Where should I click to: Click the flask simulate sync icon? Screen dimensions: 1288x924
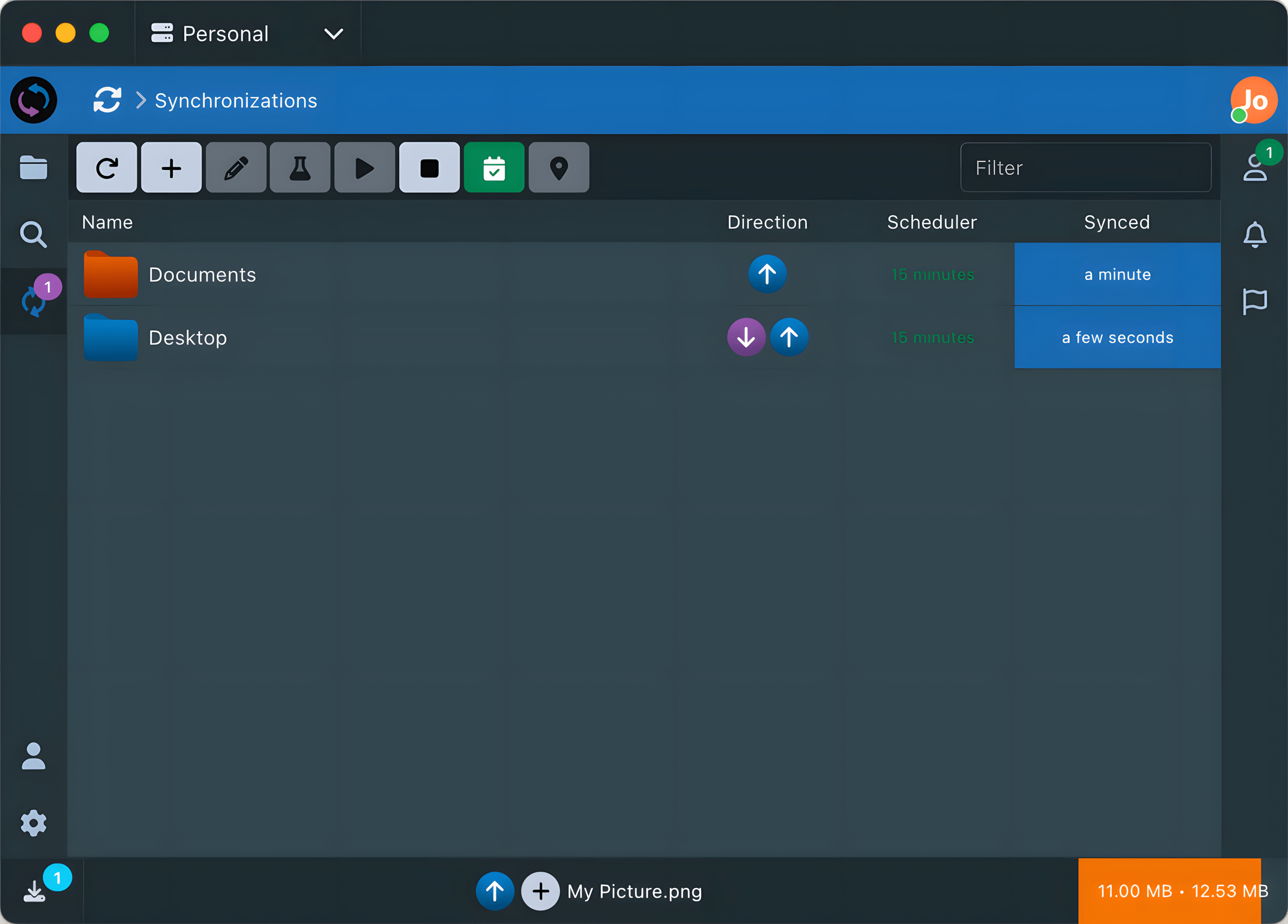300,168
